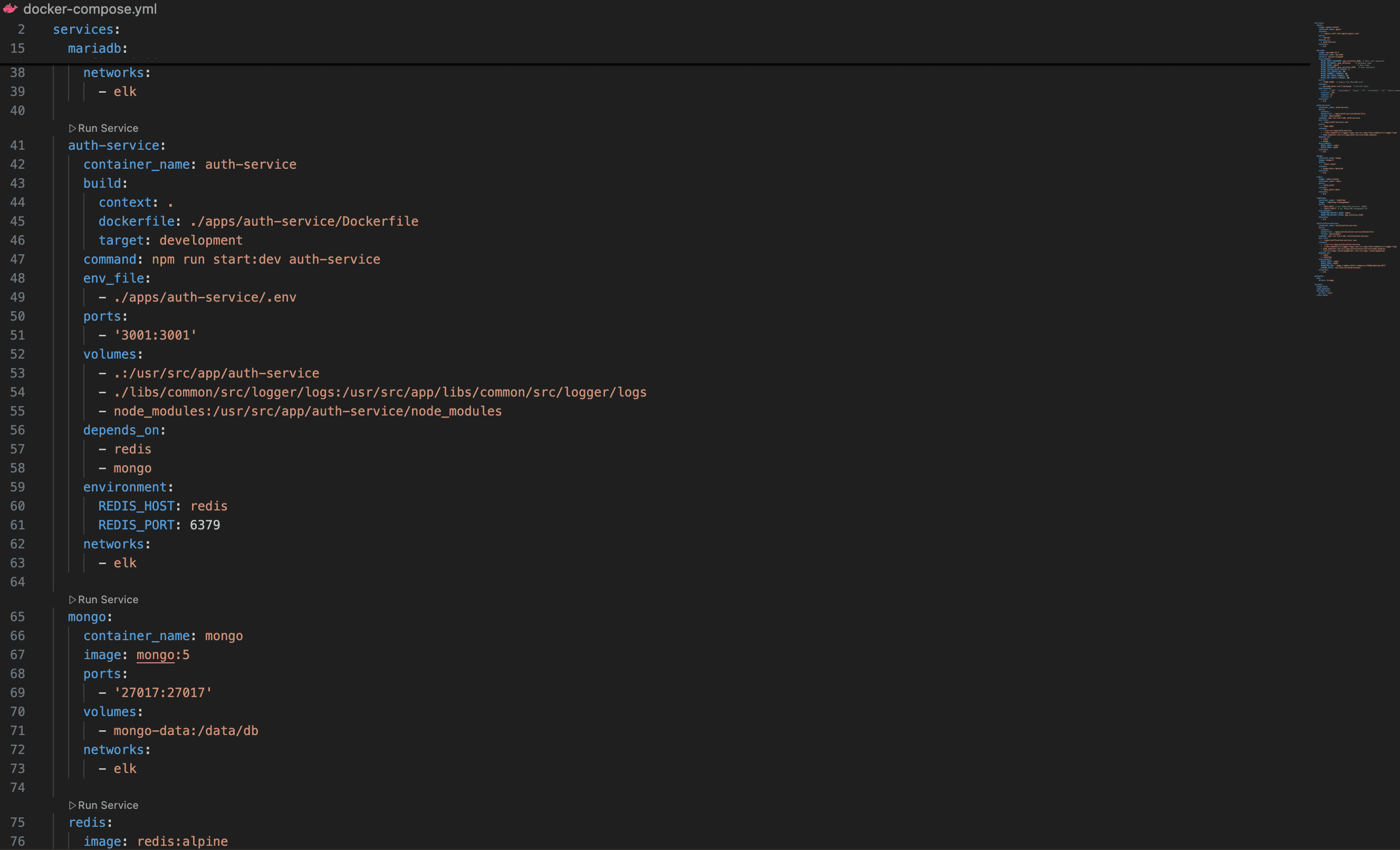Click container_name: auth-service value
Viewport: 1400px width, 850px height.
coord(251,164)
